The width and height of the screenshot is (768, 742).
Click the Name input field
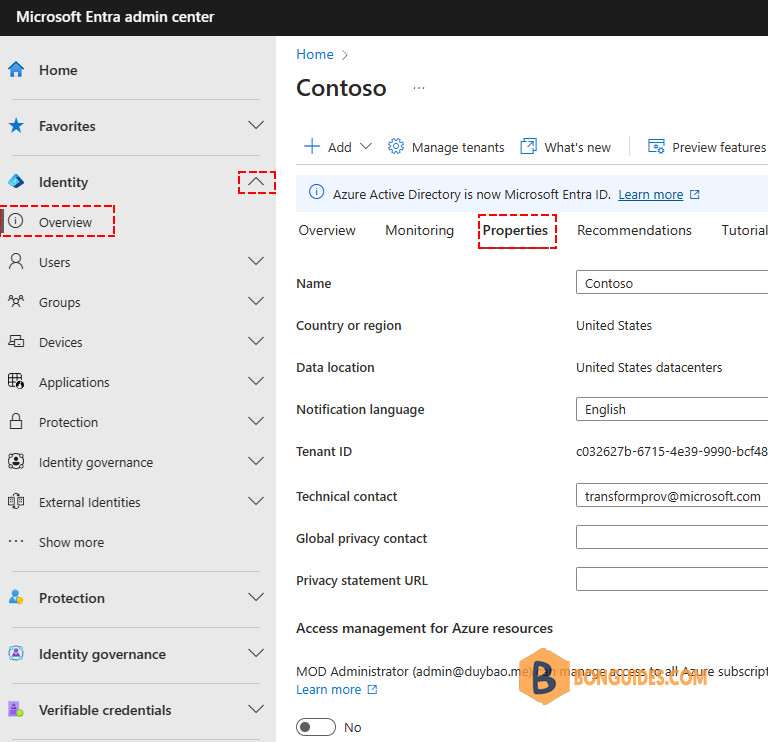tap(672, 282)
